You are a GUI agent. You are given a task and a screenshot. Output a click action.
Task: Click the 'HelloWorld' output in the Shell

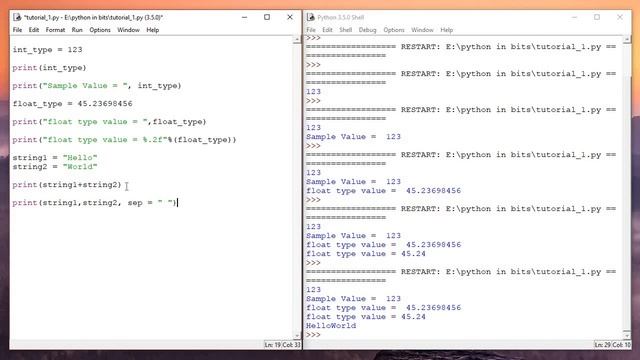coord(331,326)
